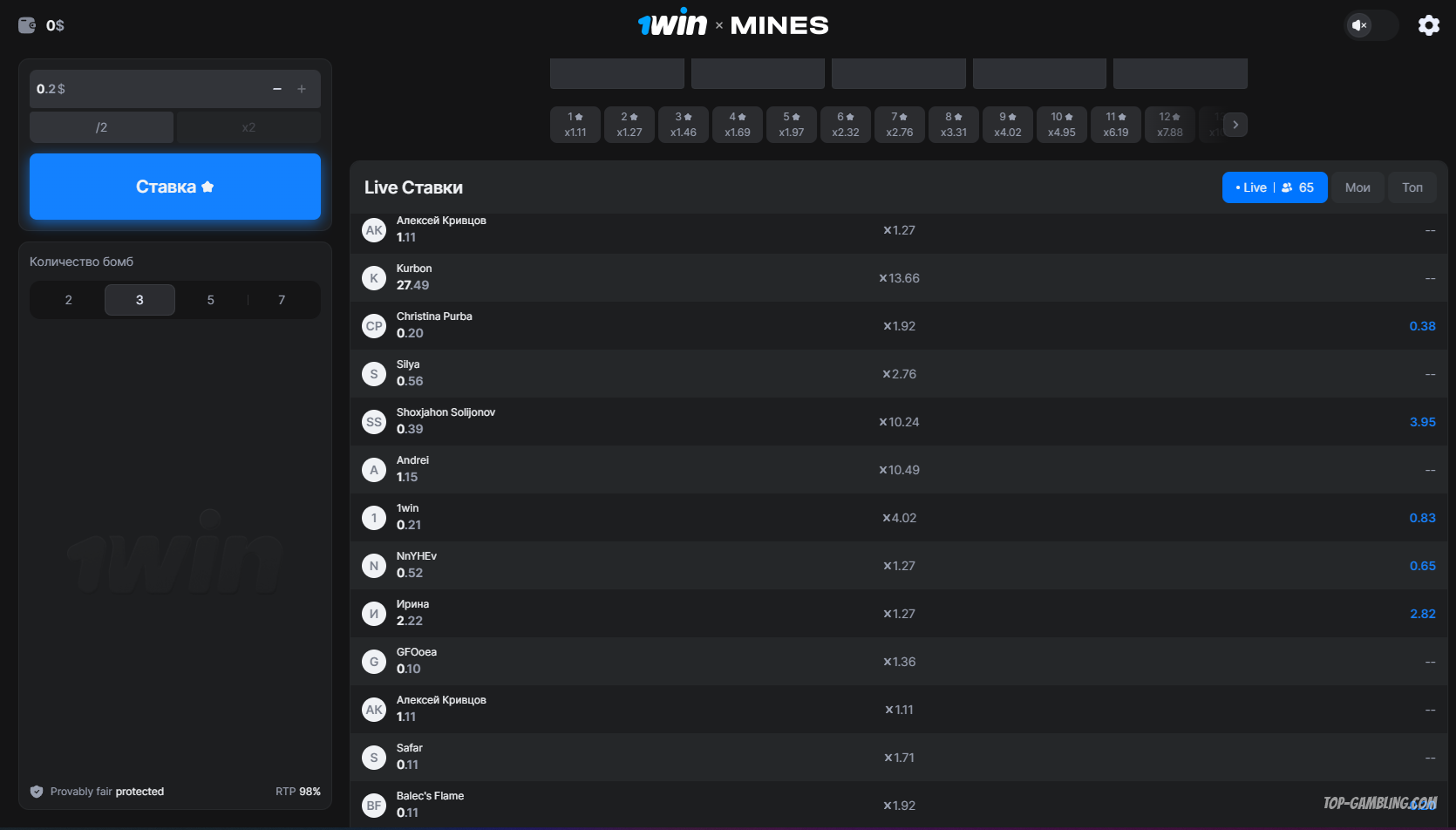Click the S avatar for Safar
This screenshot has height=830, width=1456.
pyautogui.click(x=374, y=758)
